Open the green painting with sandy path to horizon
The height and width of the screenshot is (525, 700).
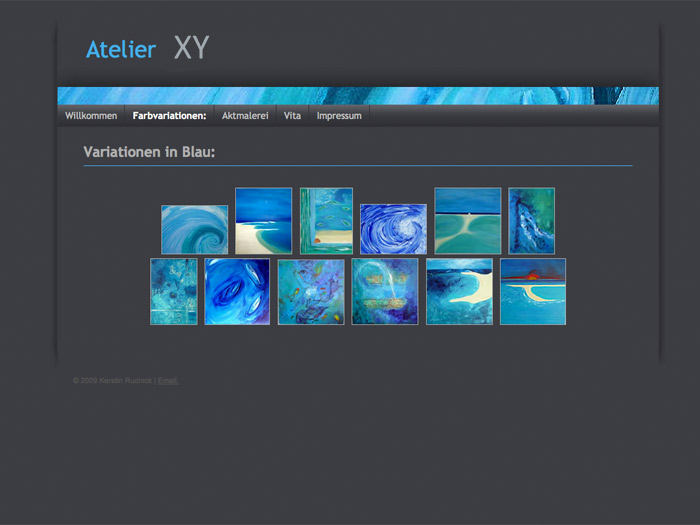(x=467, y=221)
